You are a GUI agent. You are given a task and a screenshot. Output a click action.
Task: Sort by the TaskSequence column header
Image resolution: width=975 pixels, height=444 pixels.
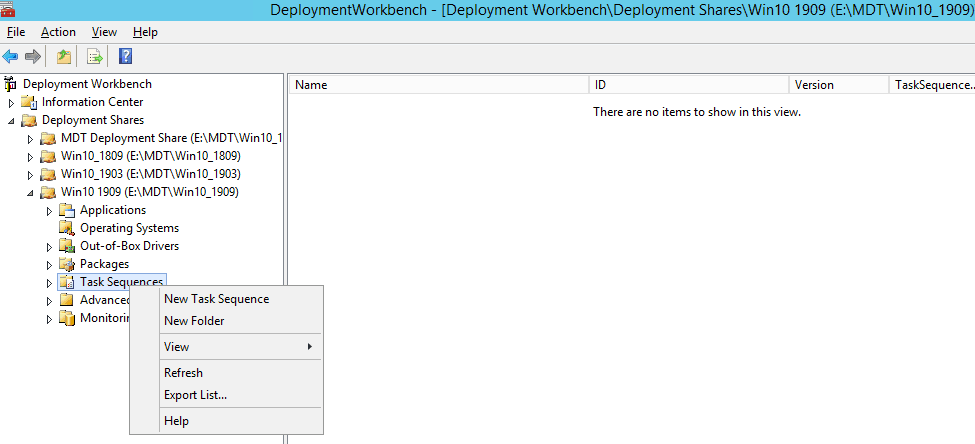point(932,85)
